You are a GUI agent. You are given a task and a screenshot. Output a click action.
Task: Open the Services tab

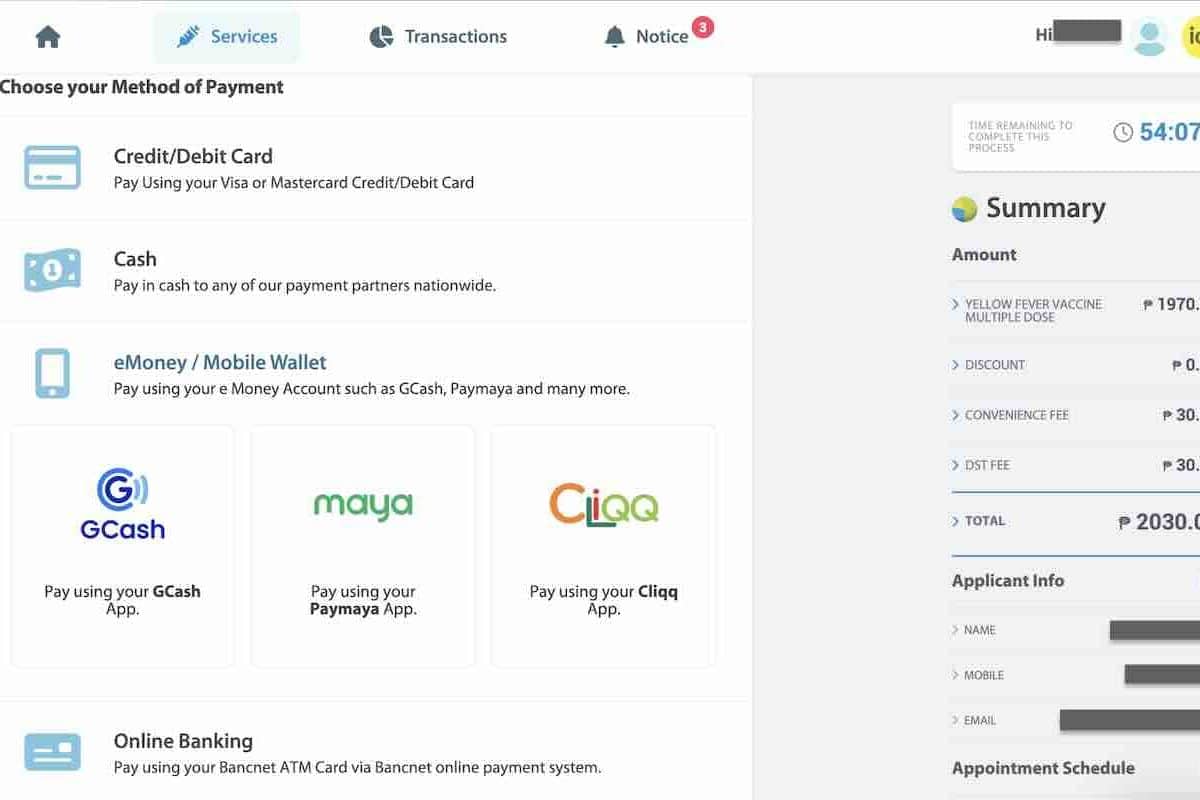[227, 37]
